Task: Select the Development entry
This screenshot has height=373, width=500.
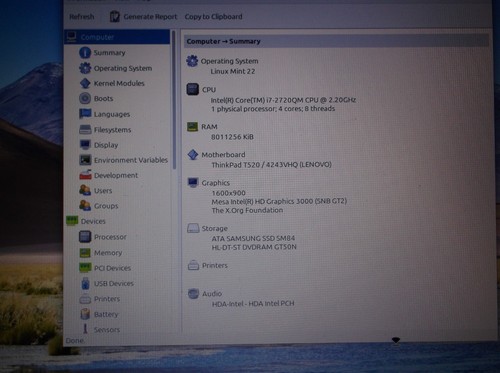Action: pos(116,175)
